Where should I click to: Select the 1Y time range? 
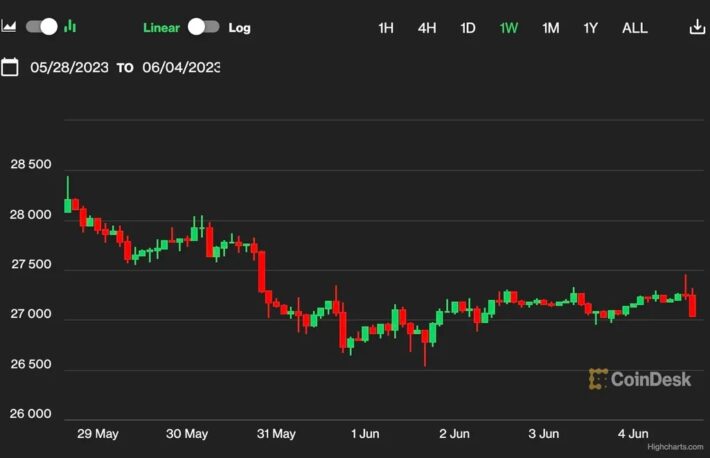(x=590, y=28)
